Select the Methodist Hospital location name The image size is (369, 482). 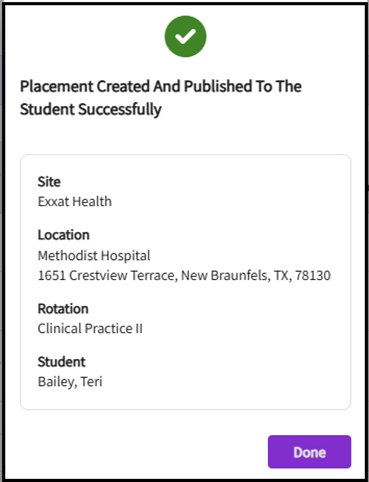click(x=94, y=256)
